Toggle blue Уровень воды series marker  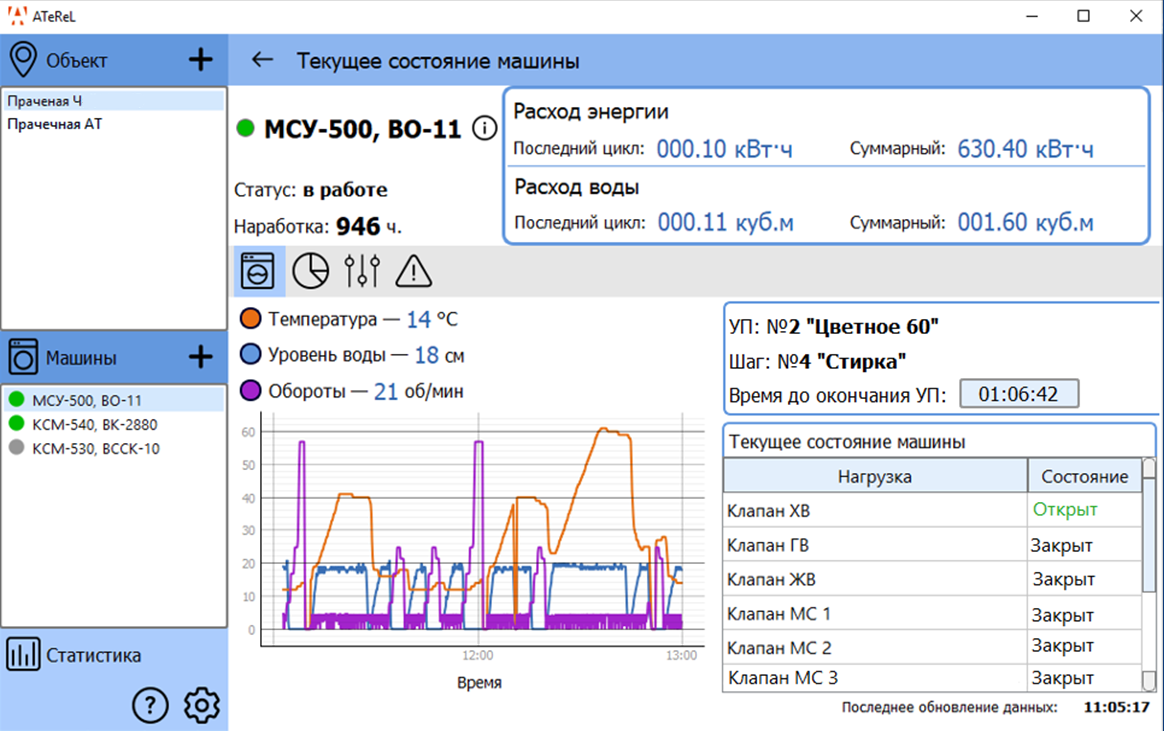(x=251, y=355)
